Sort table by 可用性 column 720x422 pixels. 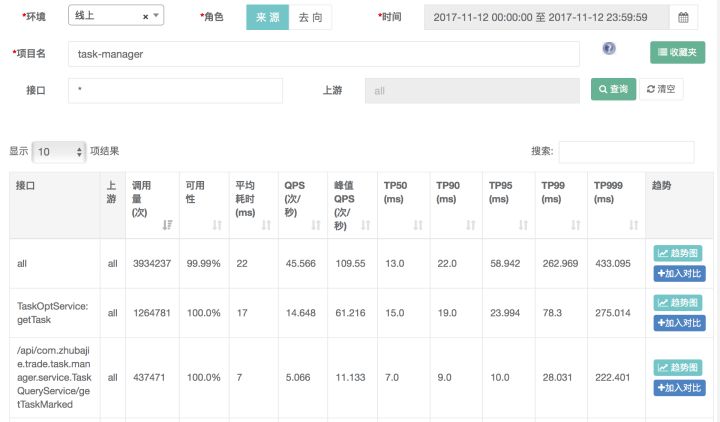(217, 226)
